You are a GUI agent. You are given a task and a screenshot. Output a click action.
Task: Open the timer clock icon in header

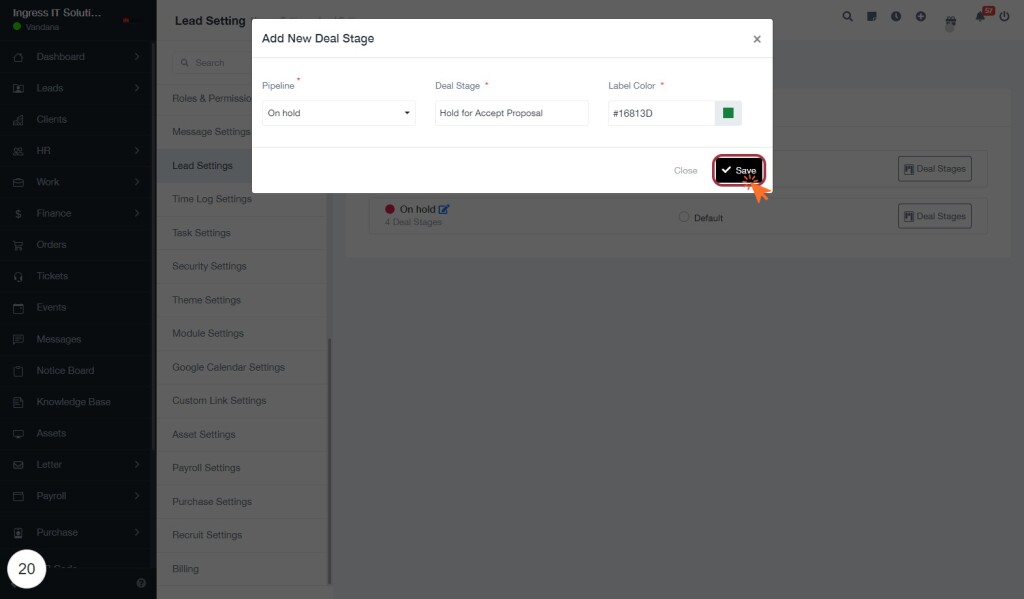[x=896, y=16]
